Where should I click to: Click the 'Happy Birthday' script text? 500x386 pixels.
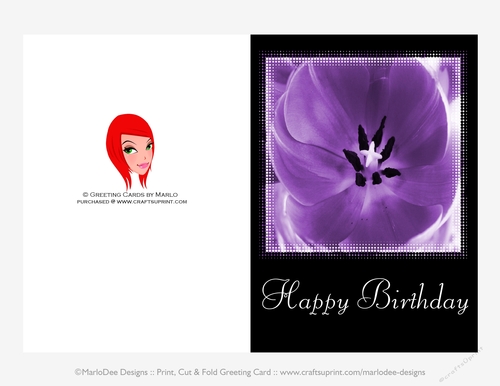[x=365, y=296]
